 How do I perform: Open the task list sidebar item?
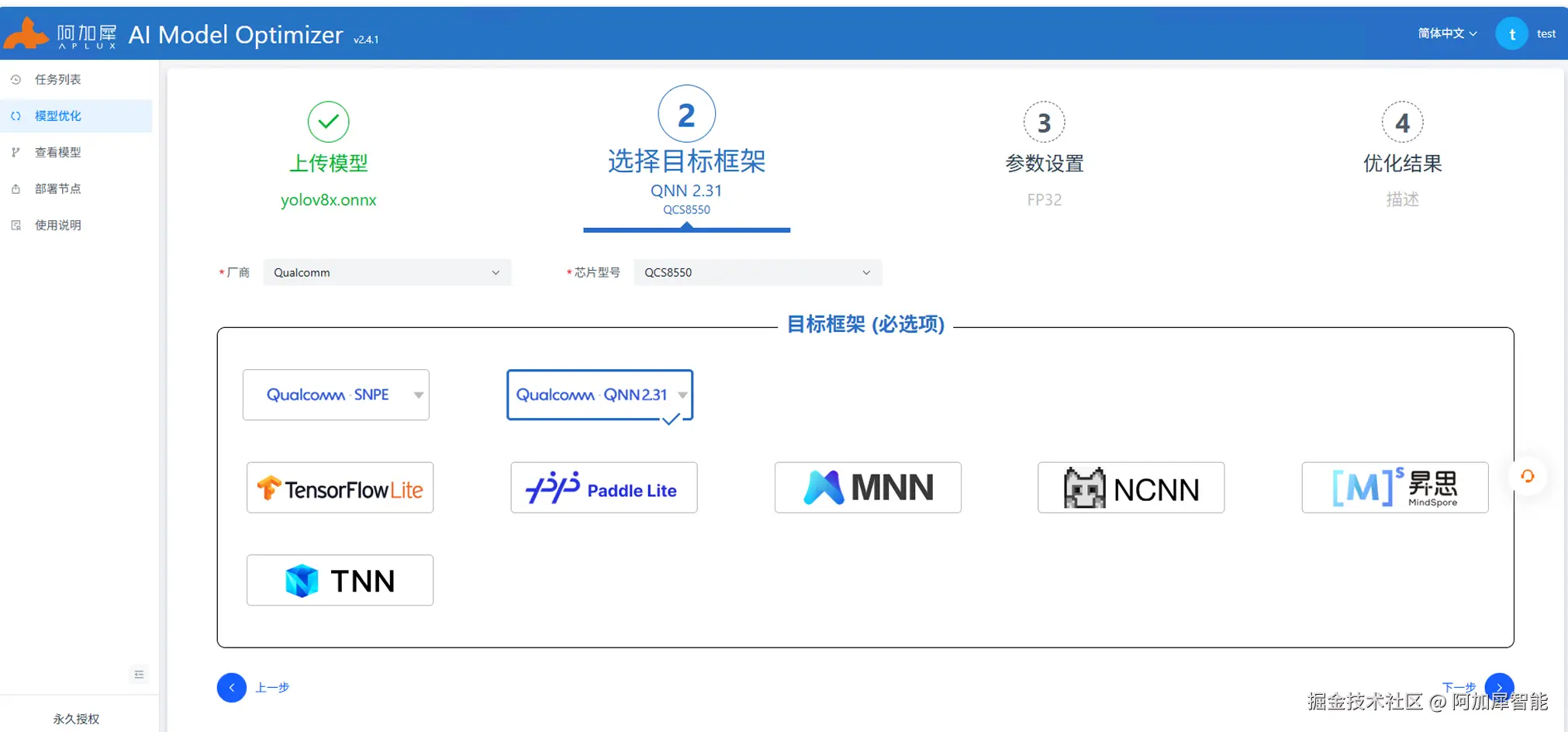76,79
